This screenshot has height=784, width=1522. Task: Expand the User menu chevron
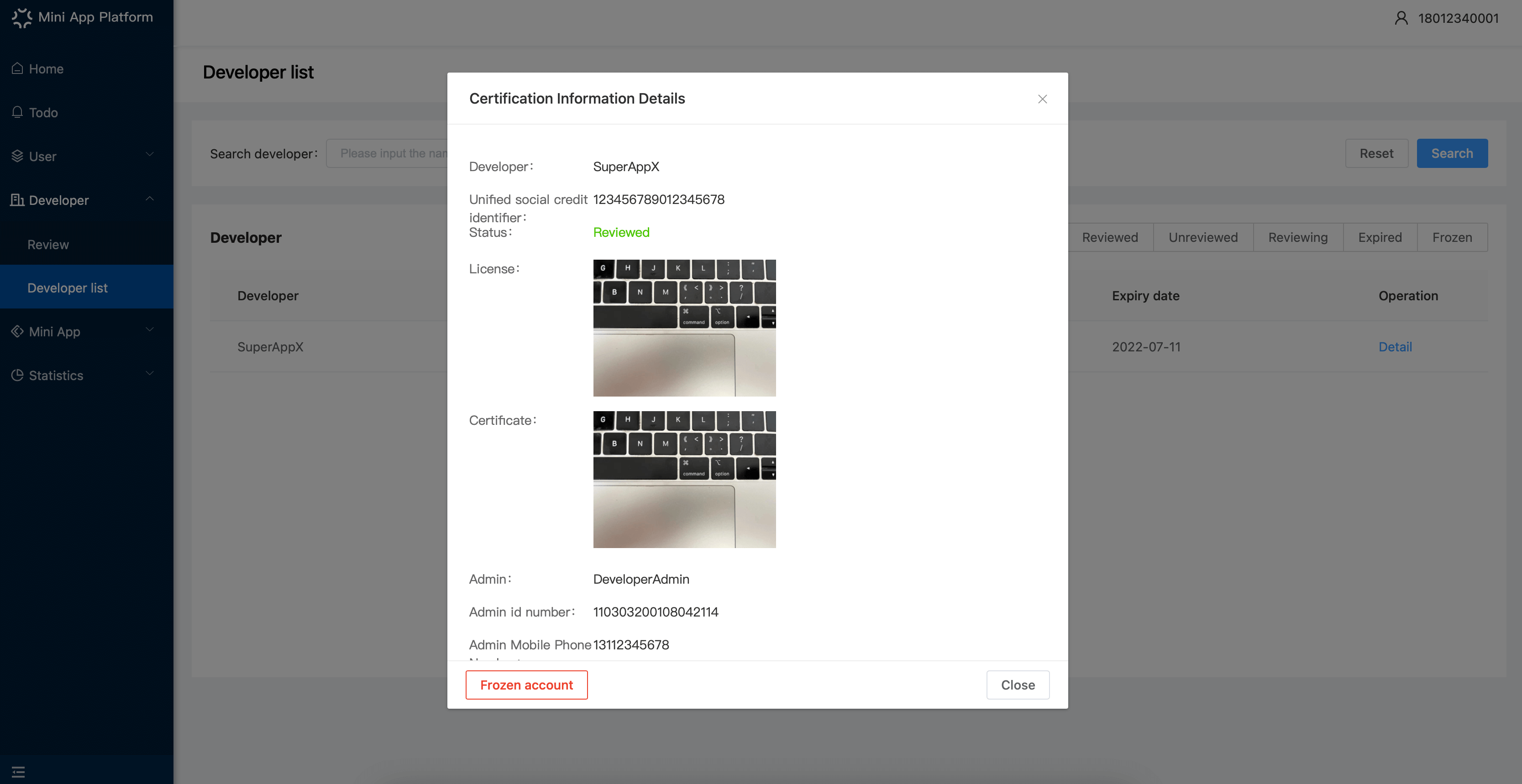(x=149, y=155)
